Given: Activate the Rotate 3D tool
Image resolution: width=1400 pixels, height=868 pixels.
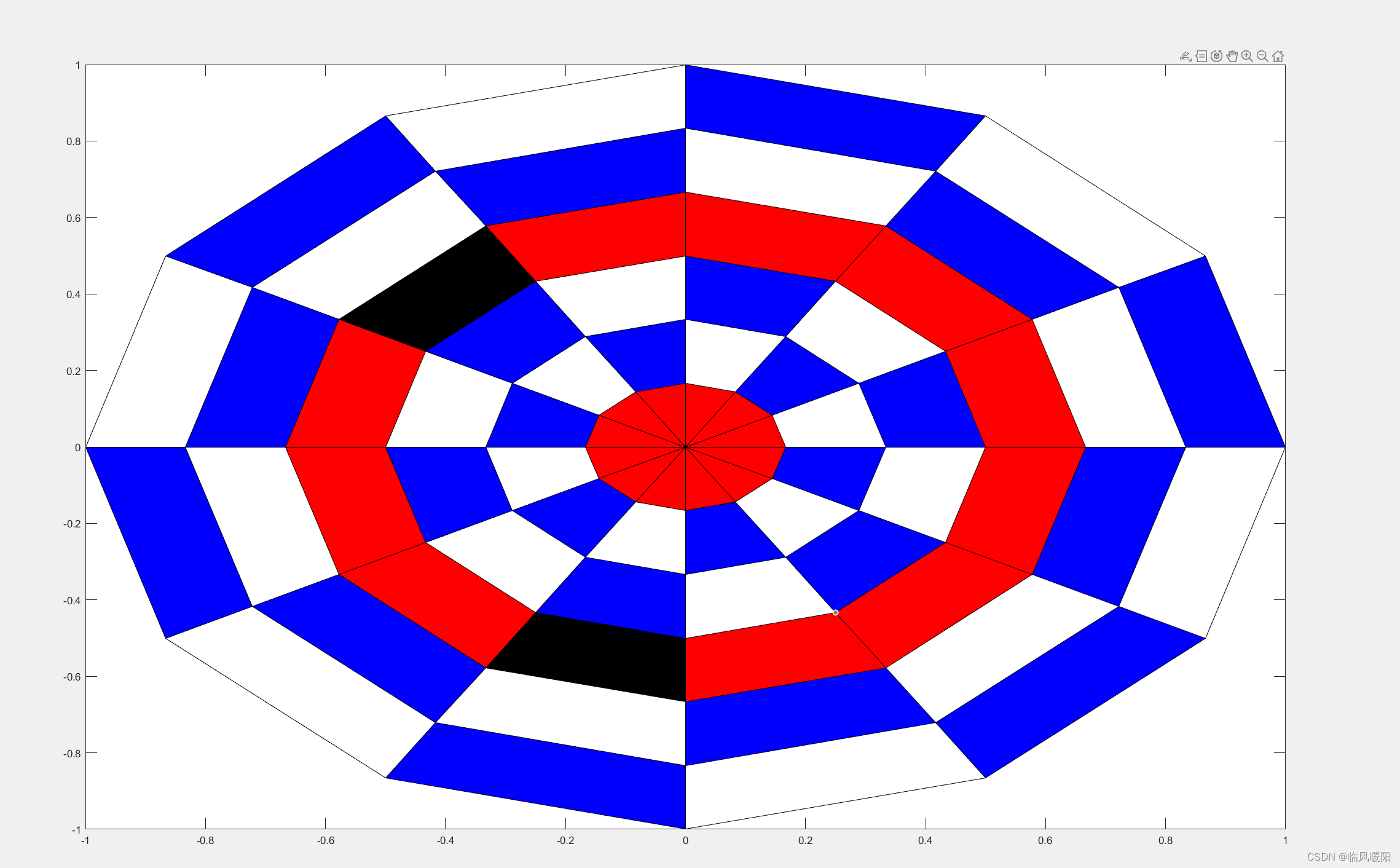Looking at the screenshot, I should [x=1216, y=57].
